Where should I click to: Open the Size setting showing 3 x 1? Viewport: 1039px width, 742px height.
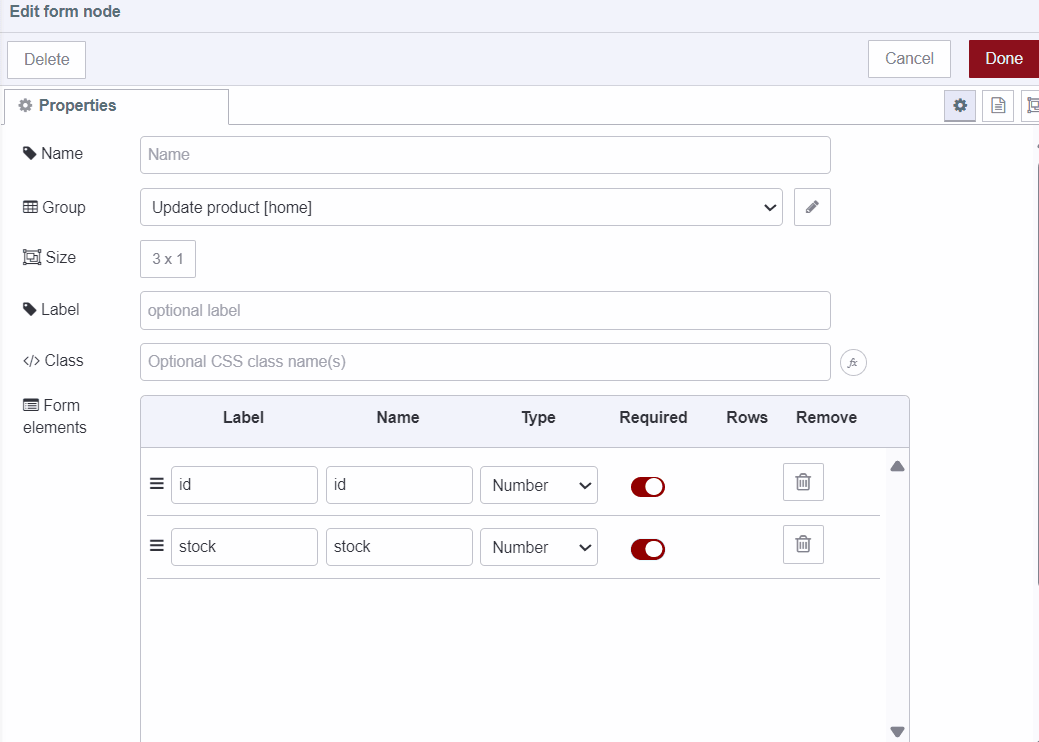click(167, 259)
